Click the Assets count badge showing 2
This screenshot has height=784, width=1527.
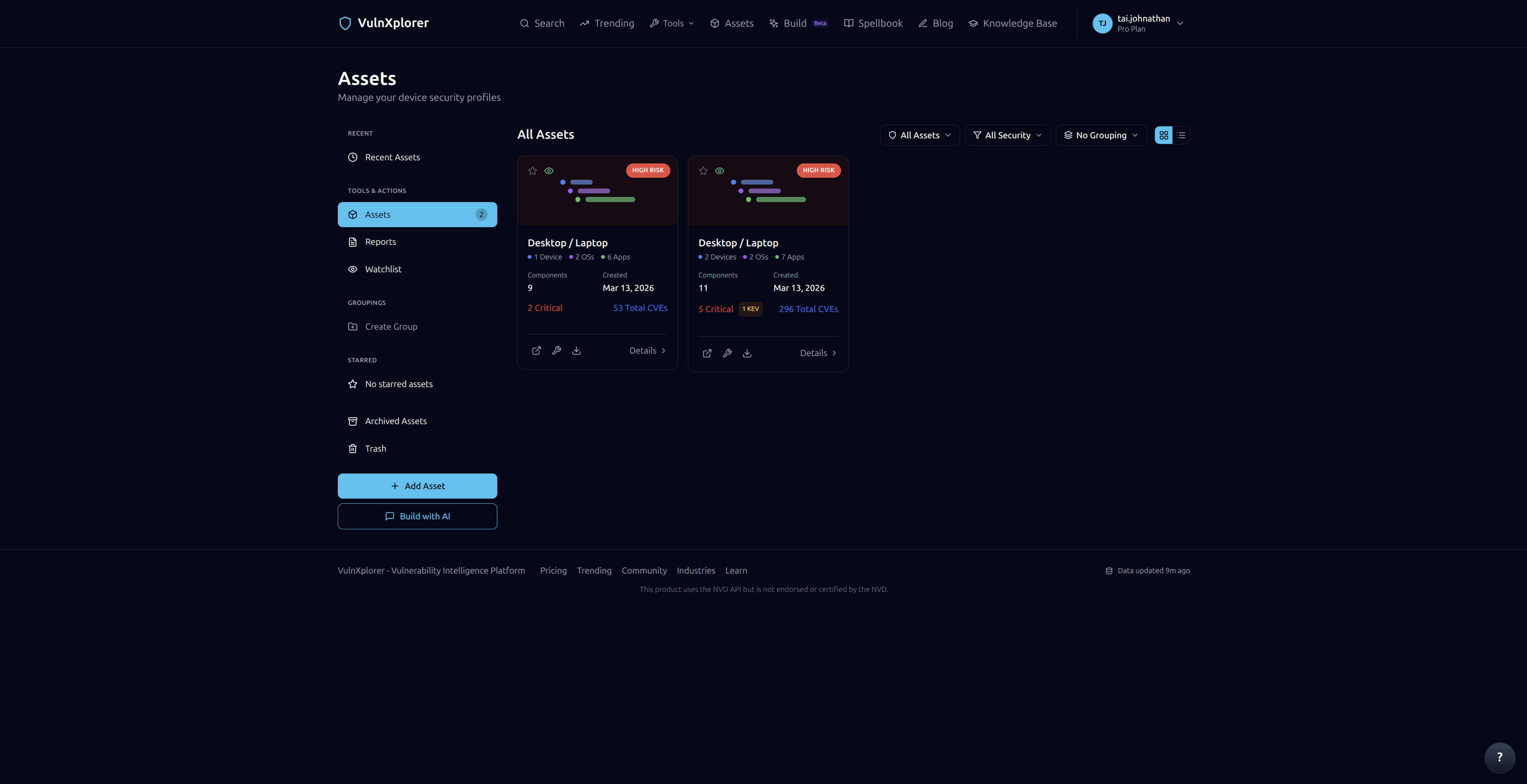pos(481,214)
